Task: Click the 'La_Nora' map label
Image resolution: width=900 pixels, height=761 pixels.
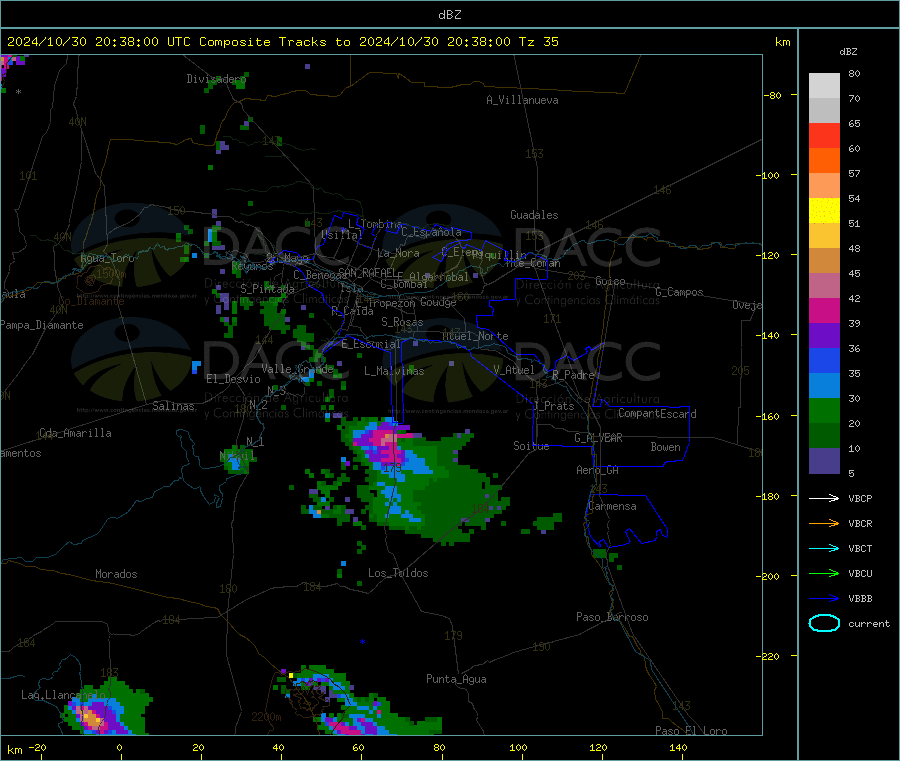Action: click(398, 253)
